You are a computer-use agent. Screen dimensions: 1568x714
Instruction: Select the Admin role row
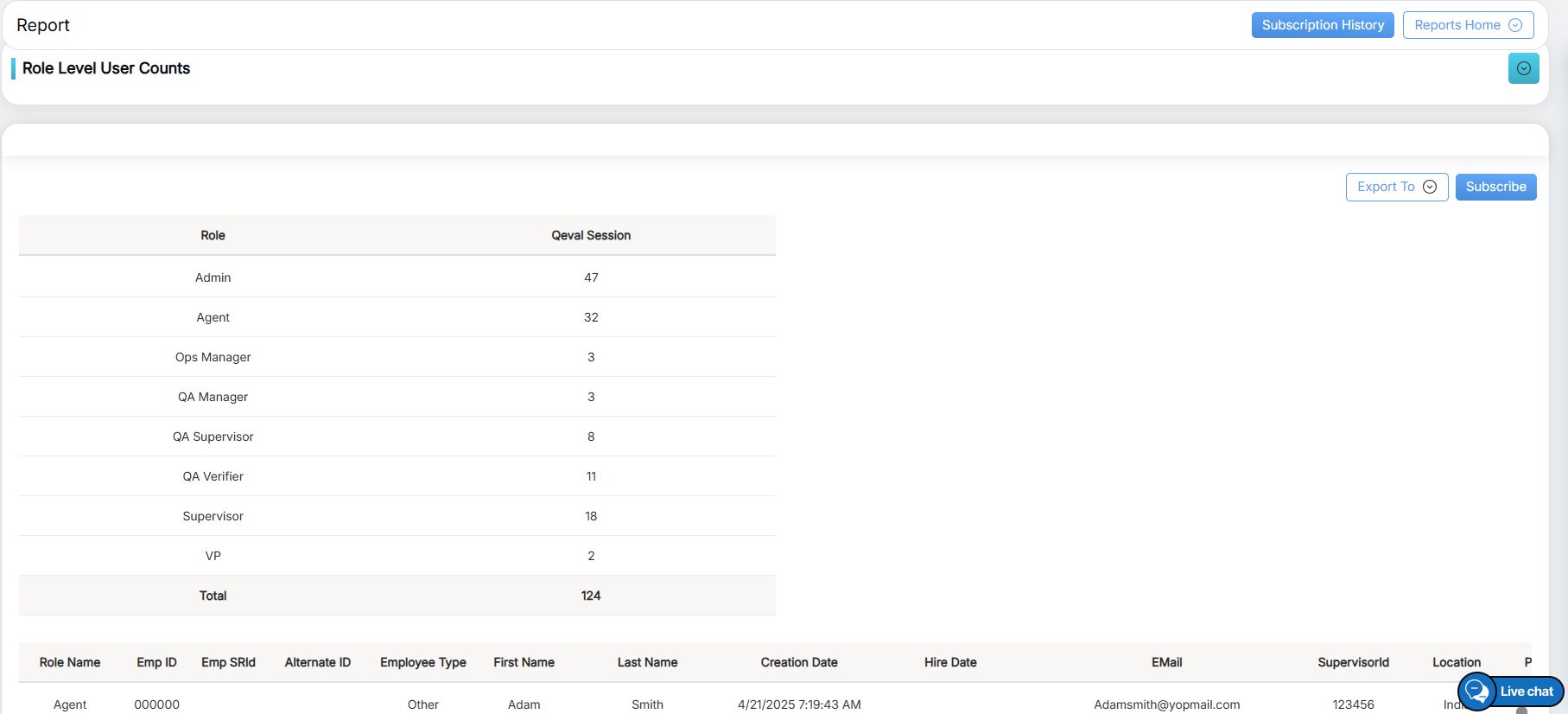(x=213, y=277)
